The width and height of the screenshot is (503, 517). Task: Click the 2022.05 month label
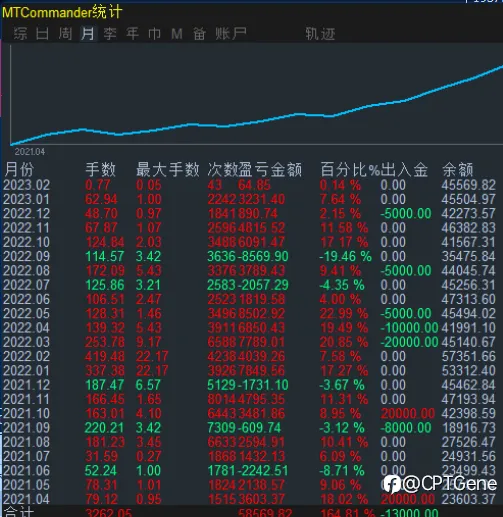point(26,314)
